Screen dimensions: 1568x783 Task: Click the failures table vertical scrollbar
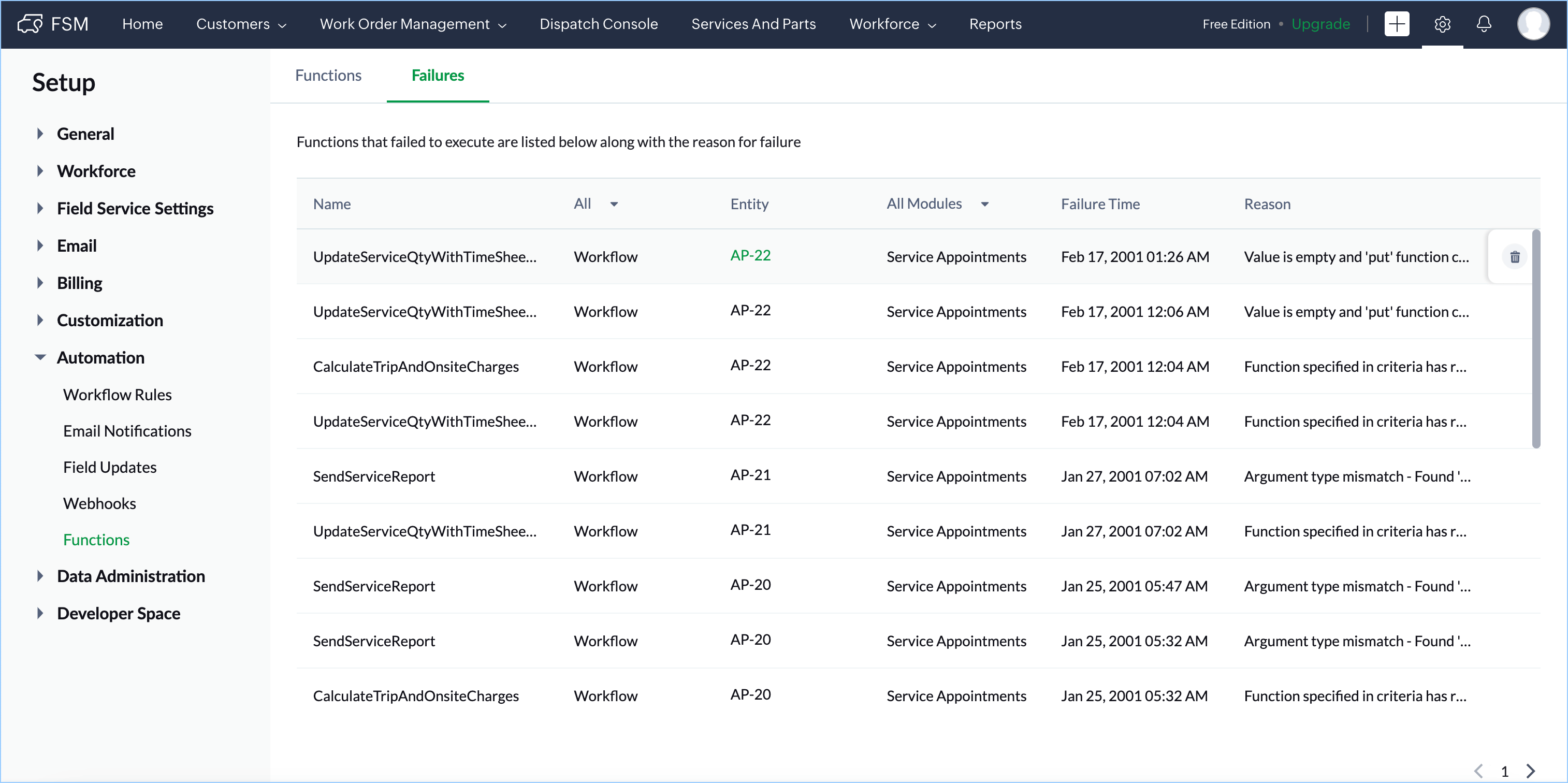pyautogui.click(x=1536, y=338)
